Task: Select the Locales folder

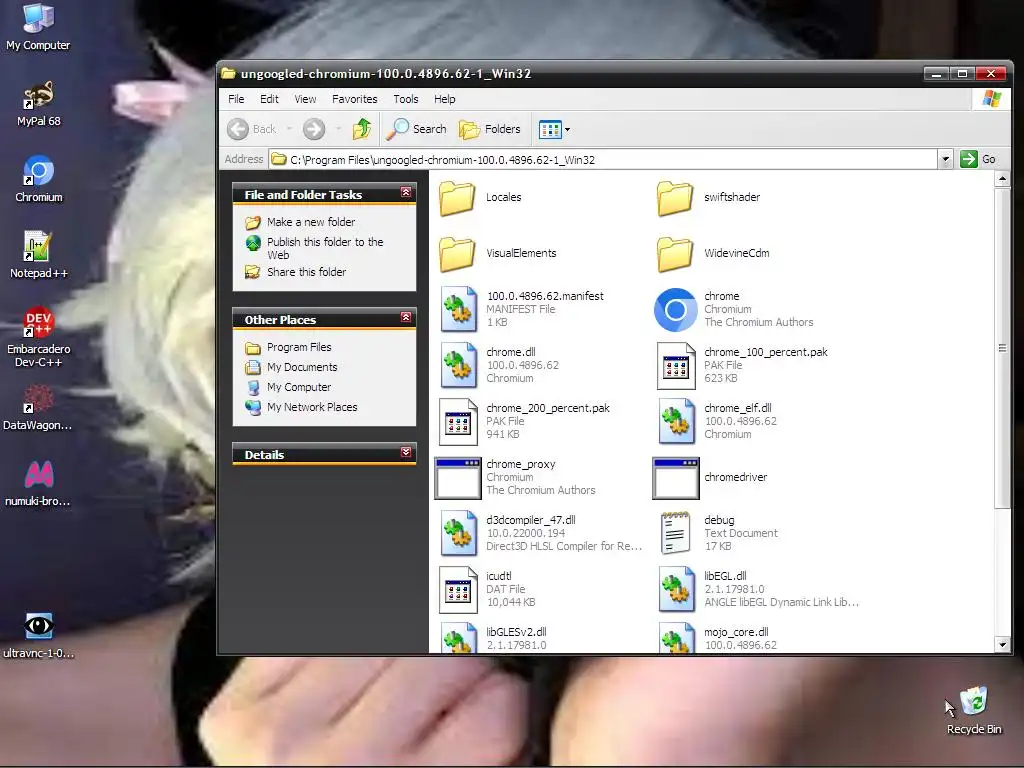Action: click(x=481, y=197)
